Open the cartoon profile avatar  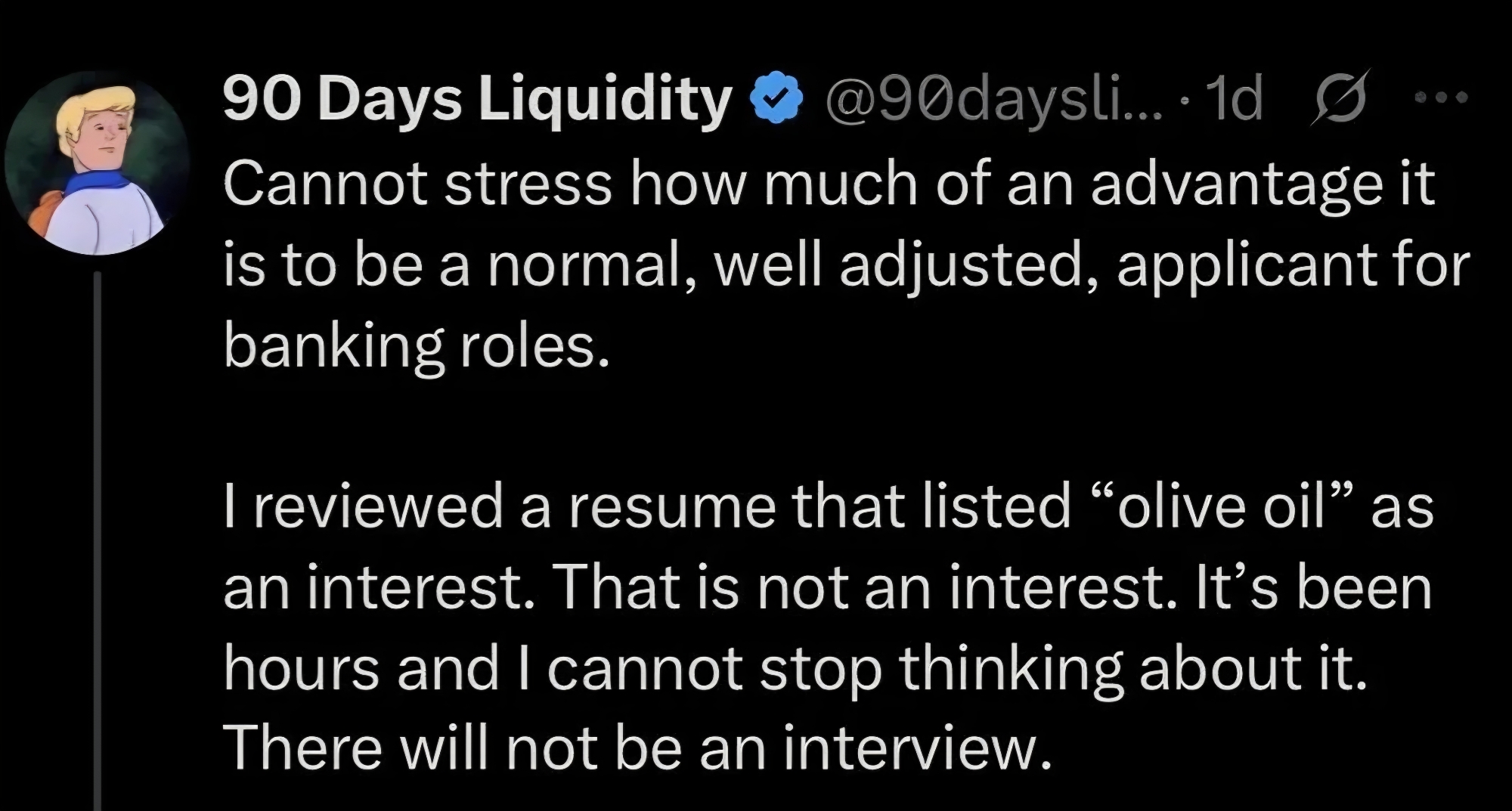(x=97, y=163)
